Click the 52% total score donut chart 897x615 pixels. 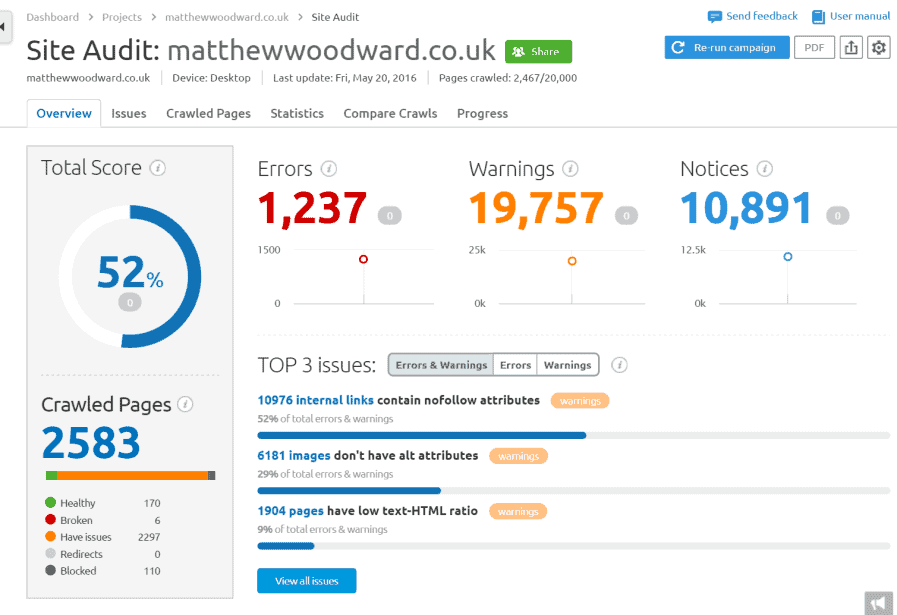point(130,276)
